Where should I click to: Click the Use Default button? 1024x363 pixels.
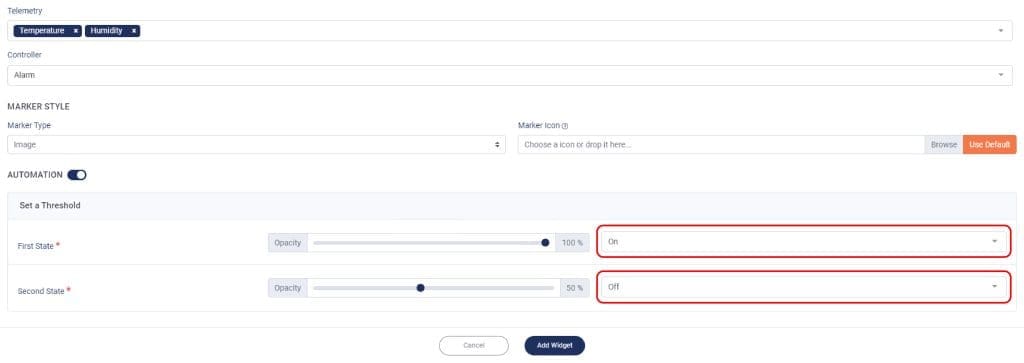click(989, 145)
